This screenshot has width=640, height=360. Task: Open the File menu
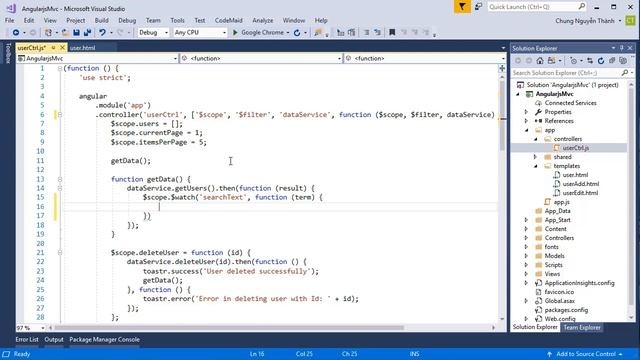pos(9,20)
